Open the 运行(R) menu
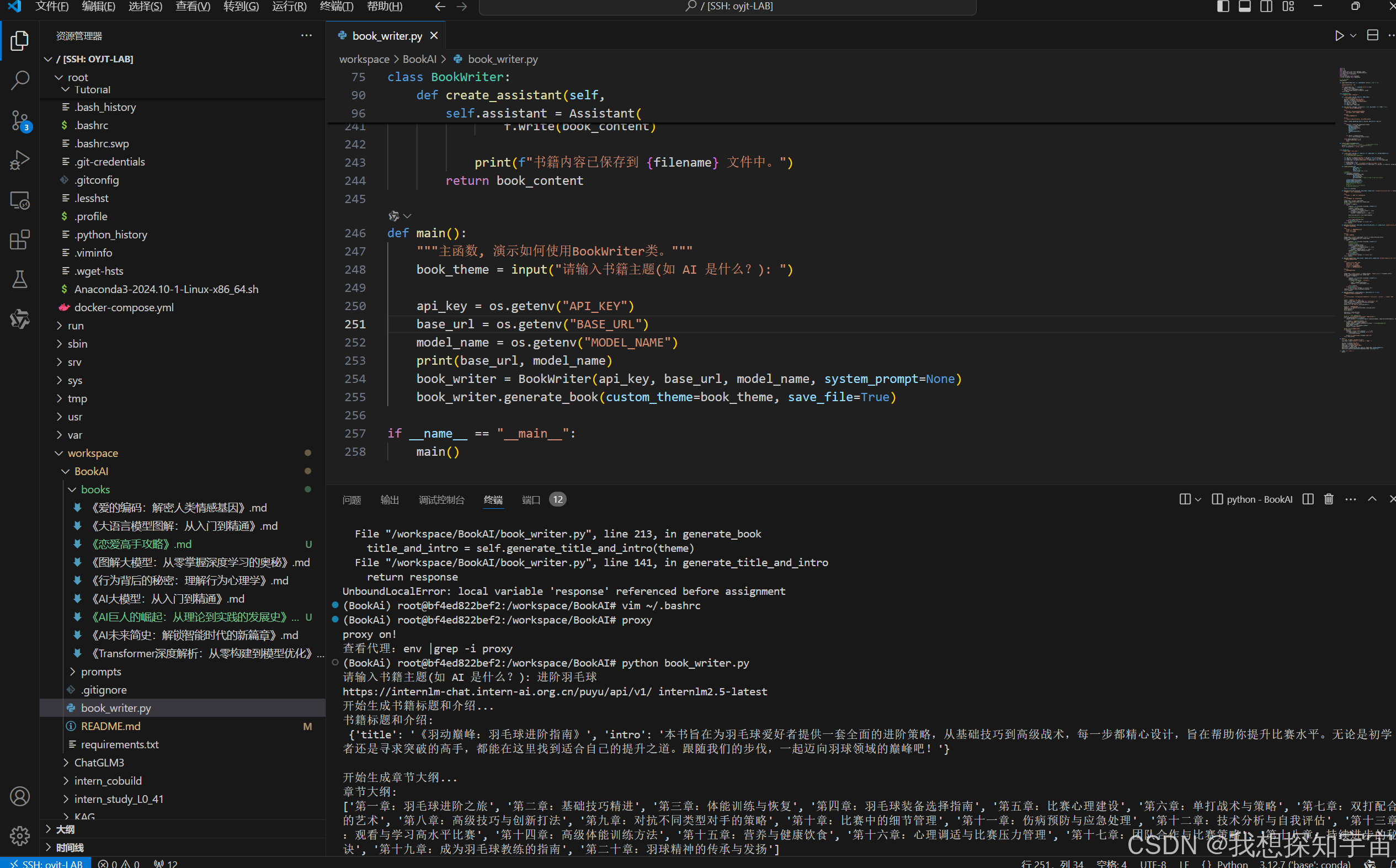Image resolution: width=1396 pixels, height=868 pixels. point(289,6)
